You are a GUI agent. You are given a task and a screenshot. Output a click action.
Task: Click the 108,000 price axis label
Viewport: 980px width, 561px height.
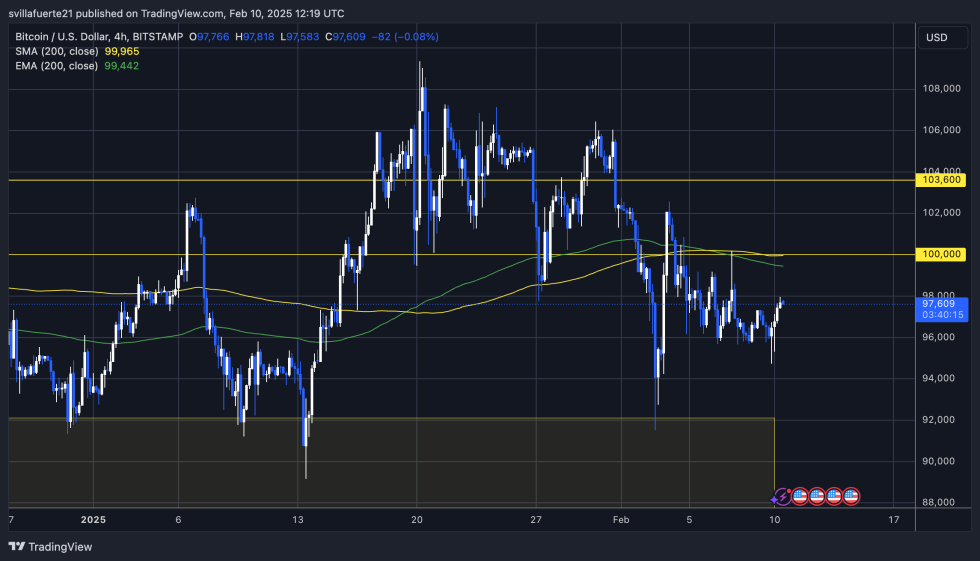(x=941, y=89)
